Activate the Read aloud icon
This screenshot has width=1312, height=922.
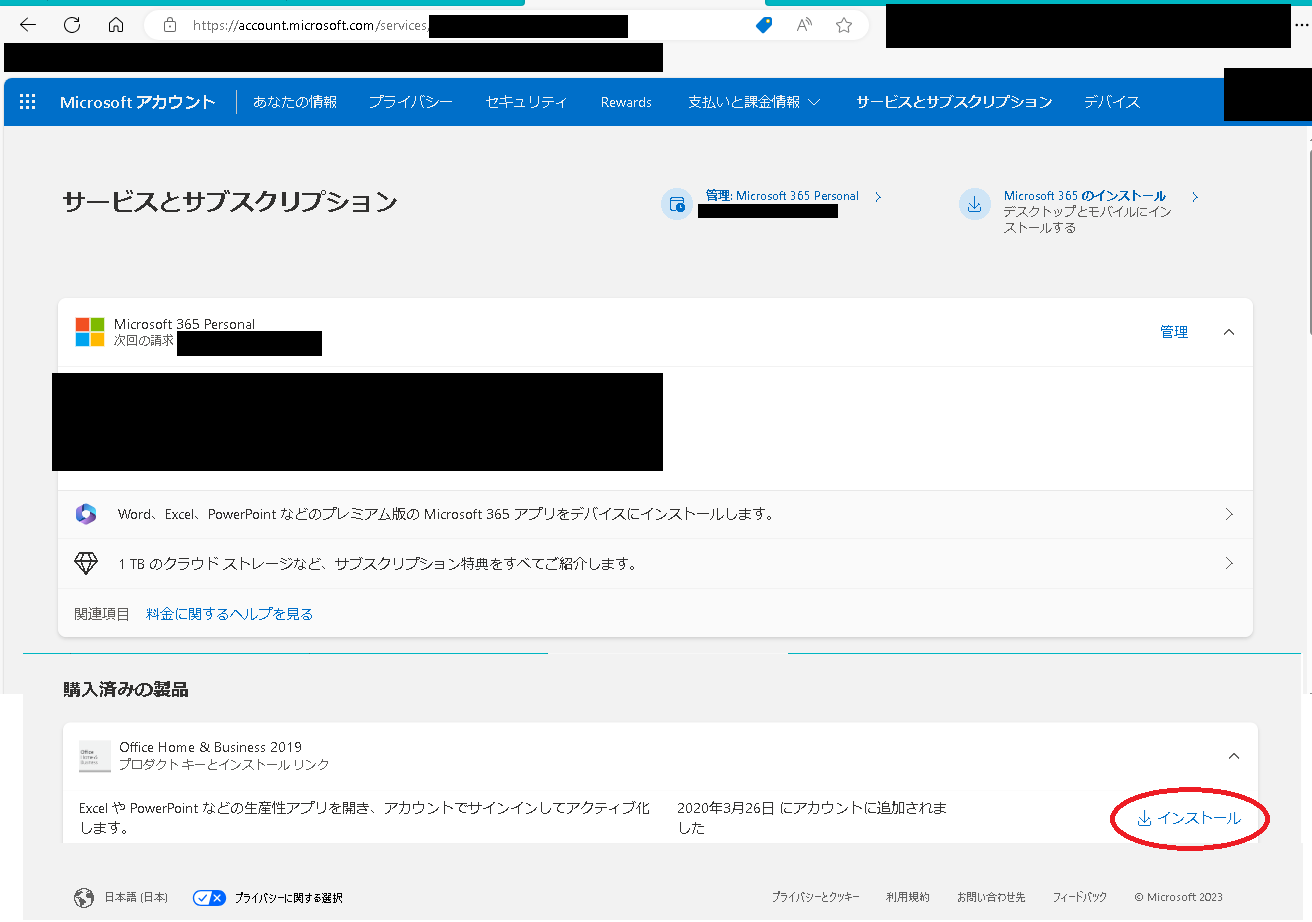click(804, 25)
